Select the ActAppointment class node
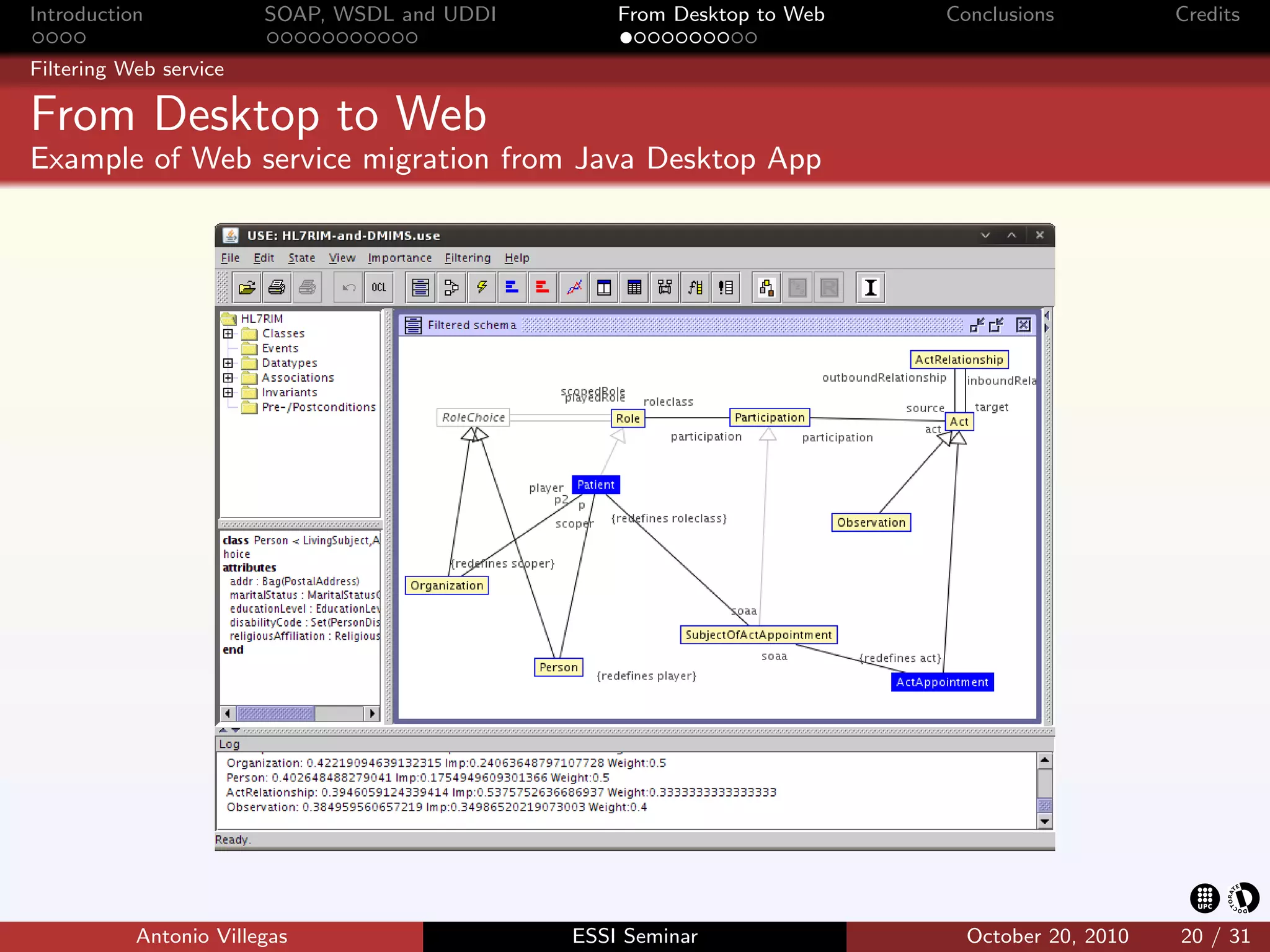This screenshot has height=952, width=1270. tap(942, 682)
